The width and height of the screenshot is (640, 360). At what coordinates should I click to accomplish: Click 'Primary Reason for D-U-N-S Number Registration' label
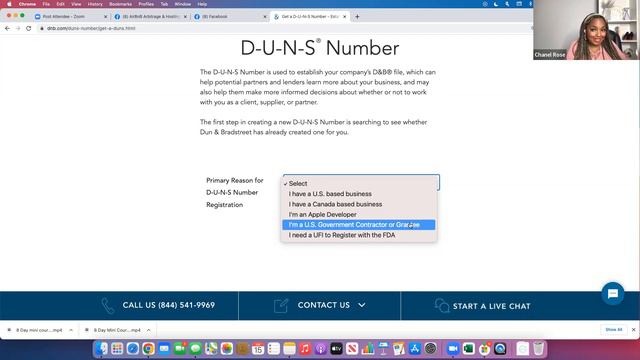tap(235, 193)
